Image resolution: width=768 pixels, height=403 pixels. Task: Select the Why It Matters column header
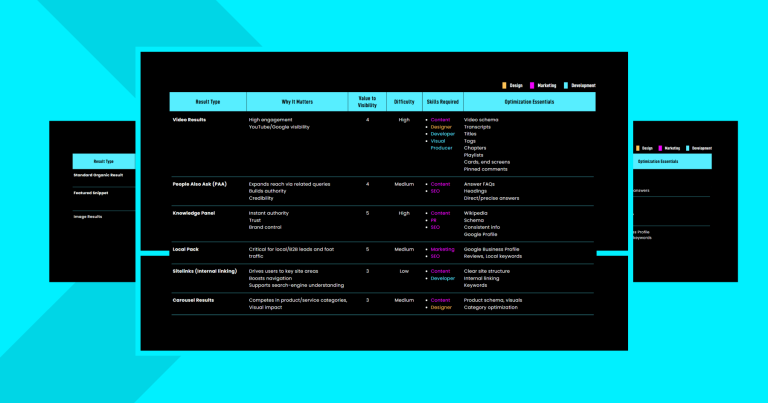tap(296, 102)
